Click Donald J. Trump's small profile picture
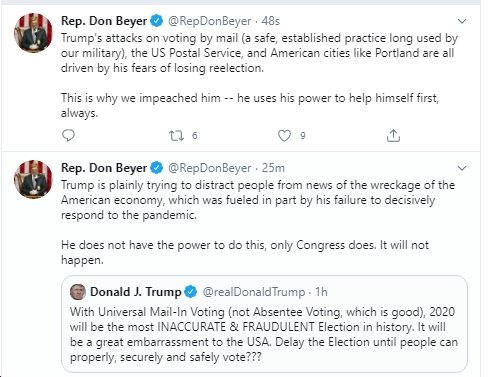Image resolution: width=490 pixels, height=377 pixels. coord(78,292)
